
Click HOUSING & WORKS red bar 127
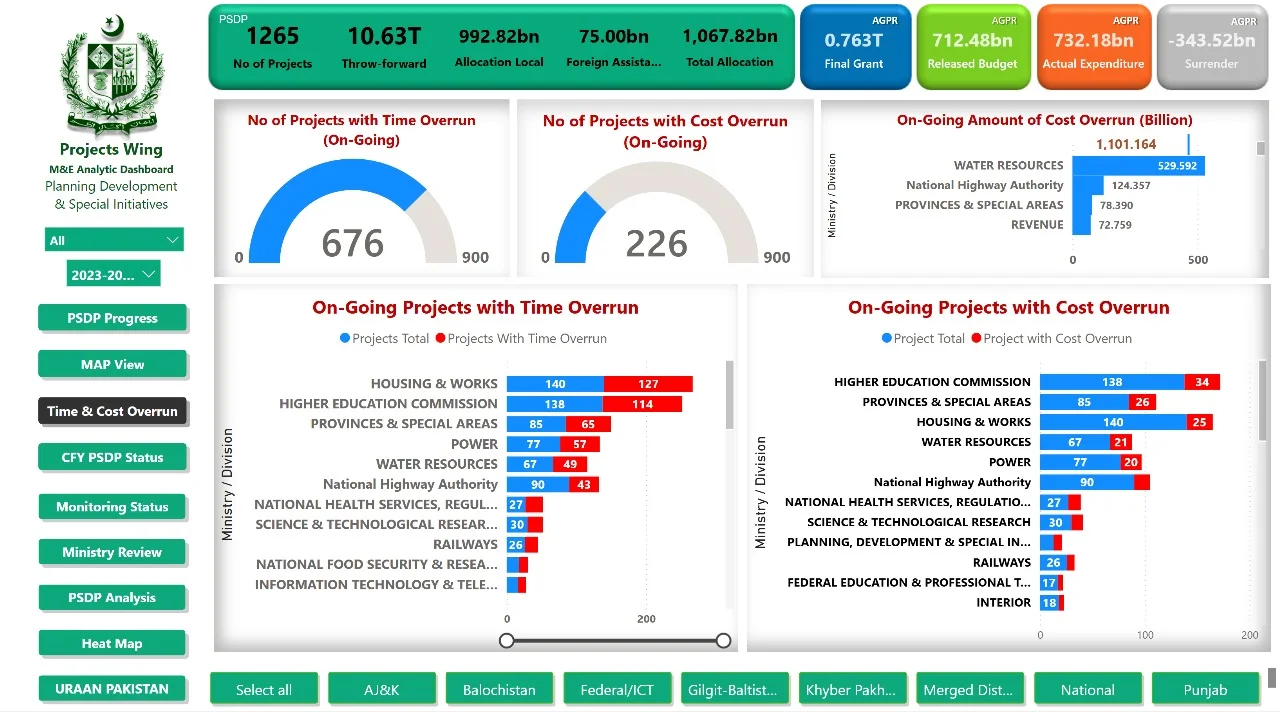tap(648, 384)
